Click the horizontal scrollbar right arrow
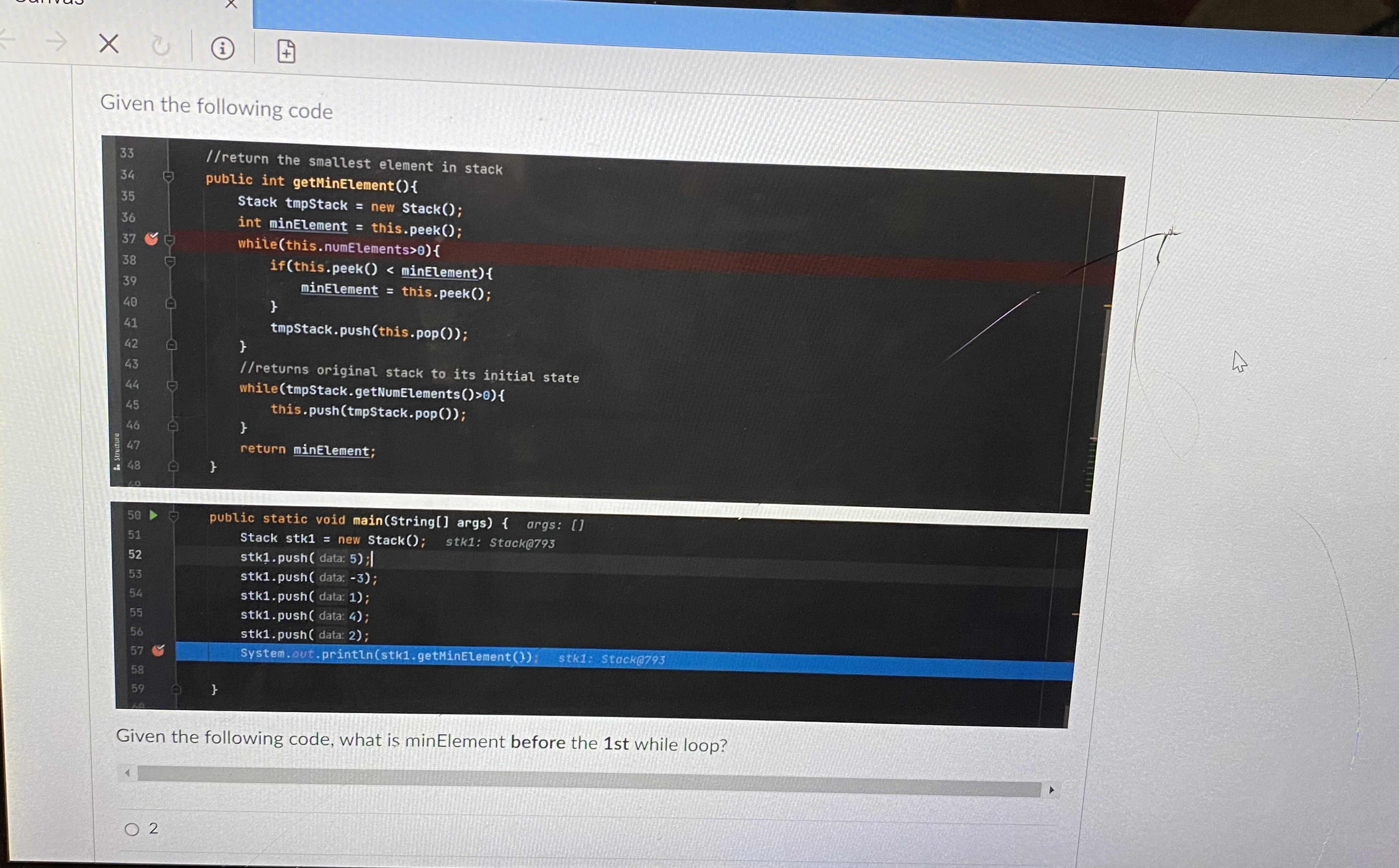The width and height of the screenshot is (1399, 868). tap(1051, 790)
